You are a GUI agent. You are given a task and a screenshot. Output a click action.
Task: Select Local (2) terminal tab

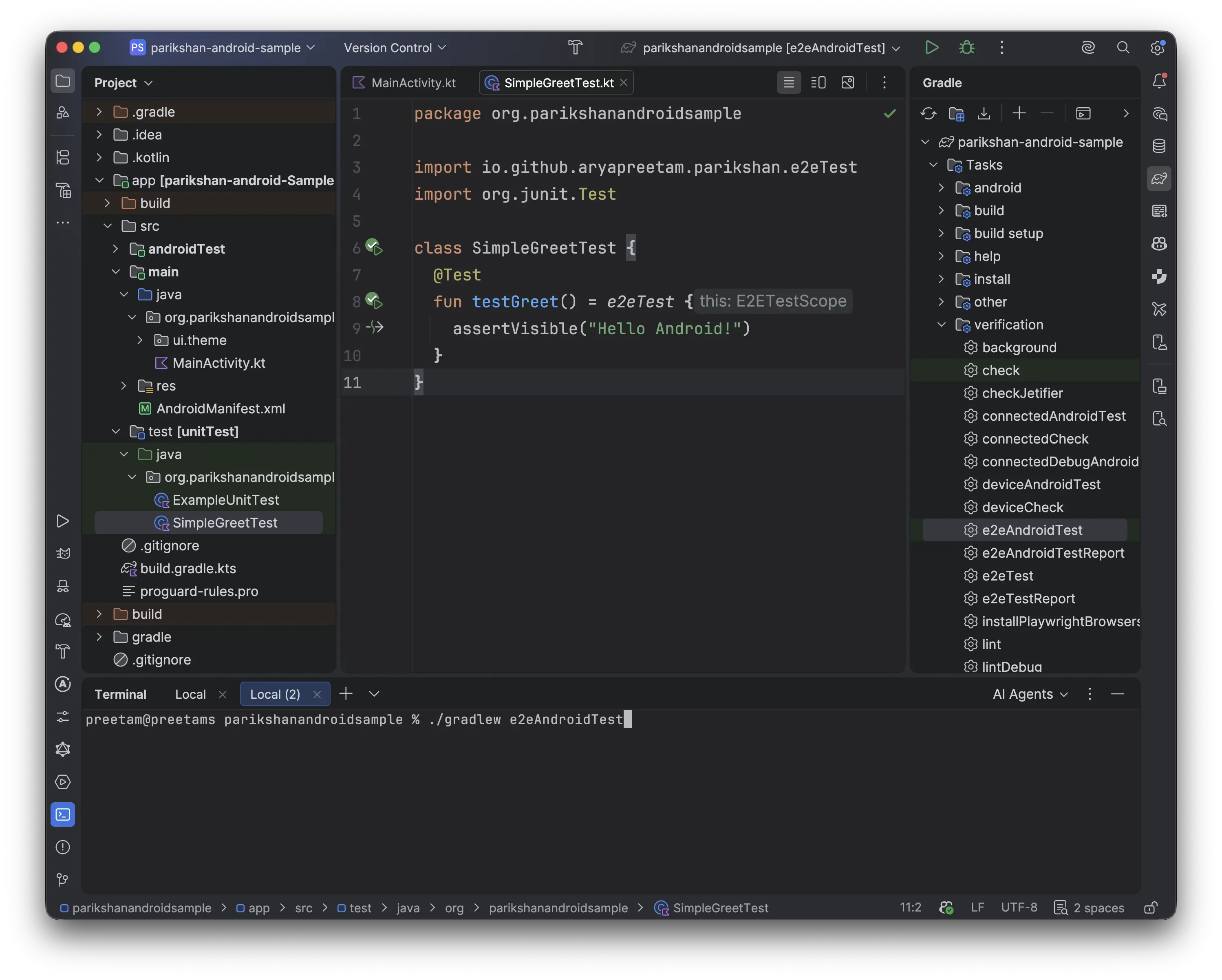click(x=276, y=694)
